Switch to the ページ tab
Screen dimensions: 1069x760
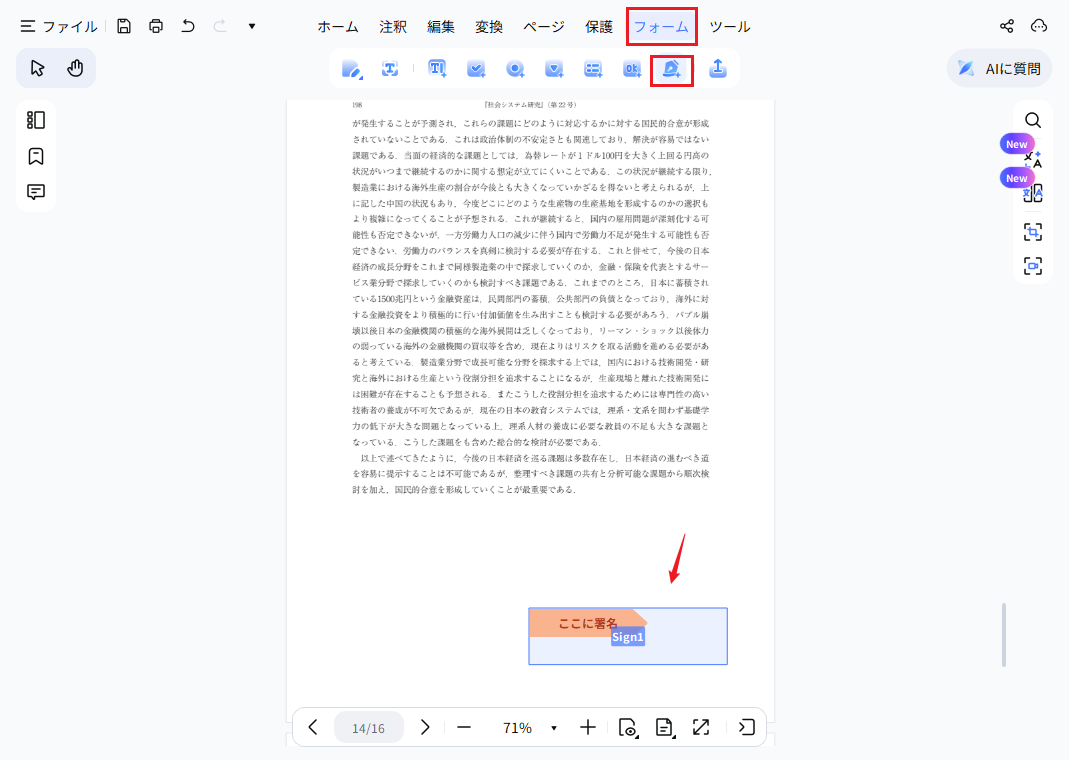click(543, 27)
